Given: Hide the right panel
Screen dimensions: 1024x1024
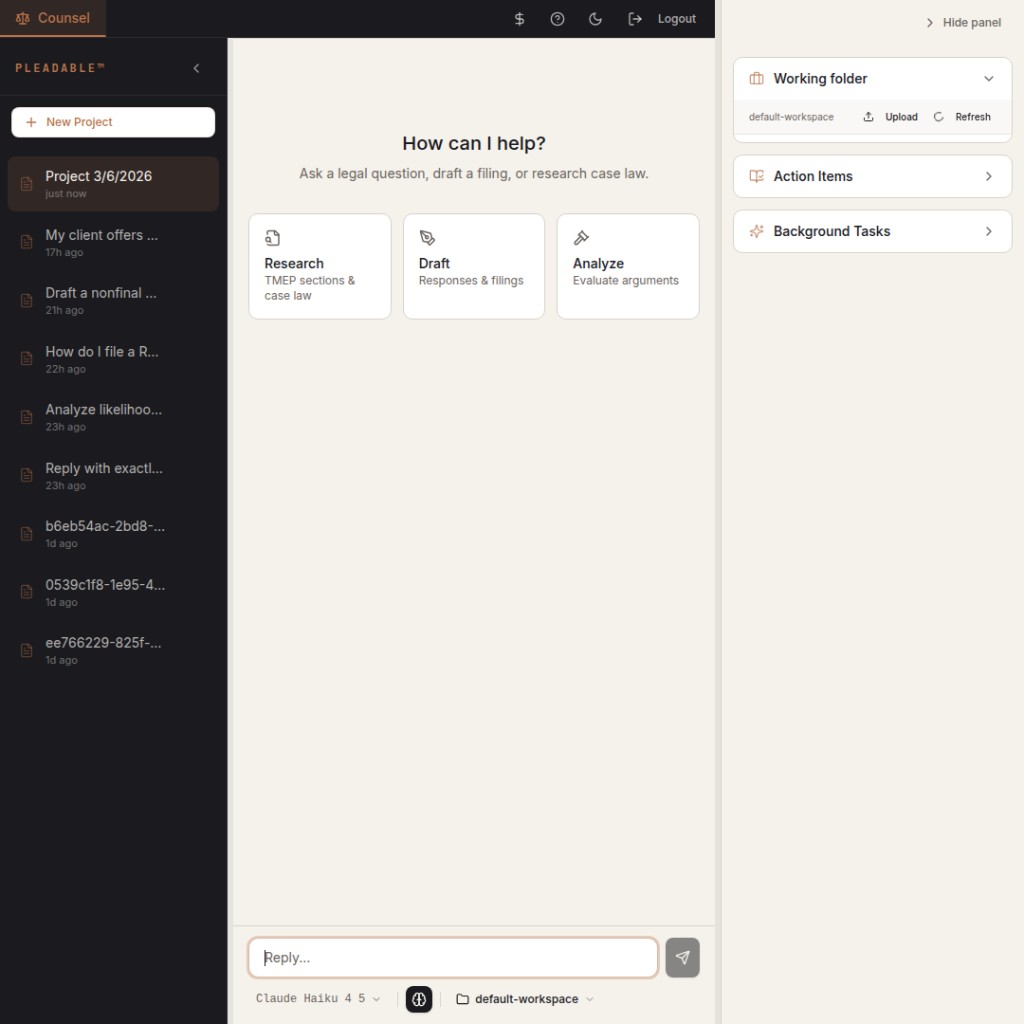Looking at the screenshot, I should point(961,22).
